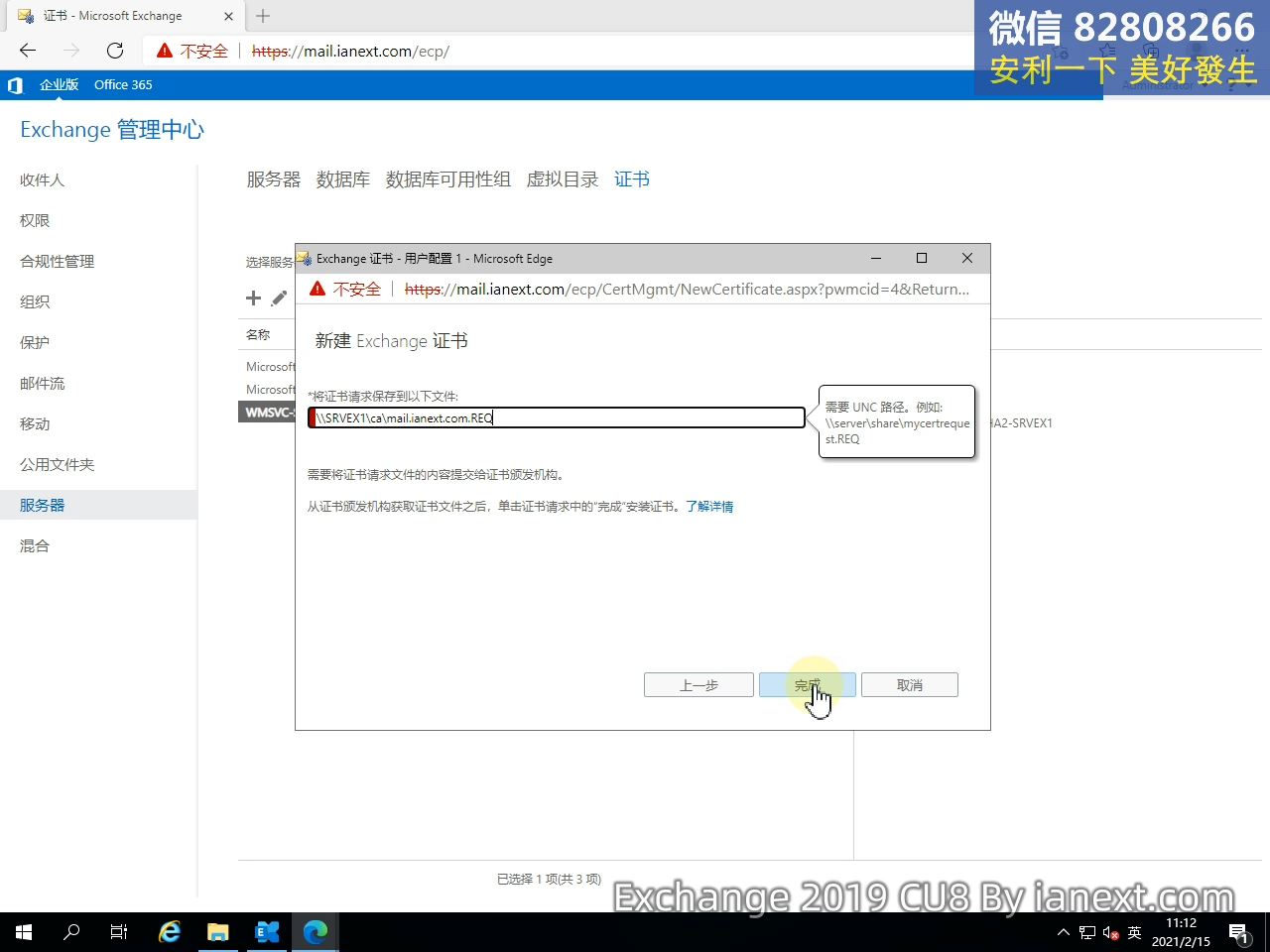Viewport: 1270px width, 952px height.
Task: Click the network icon in system tray
Action: [1087, 932]
